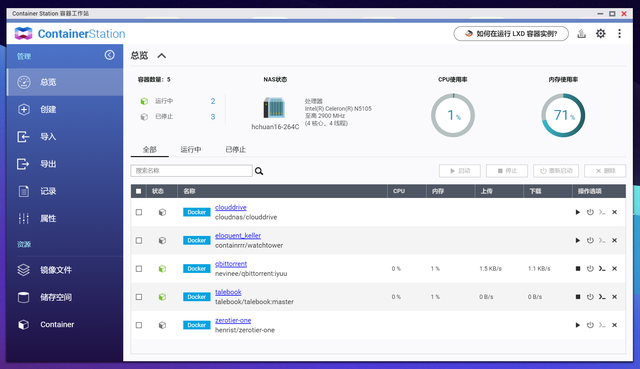Screen dimensions: 640x369
Task: Open the settings gear icon
Action: 600,33
